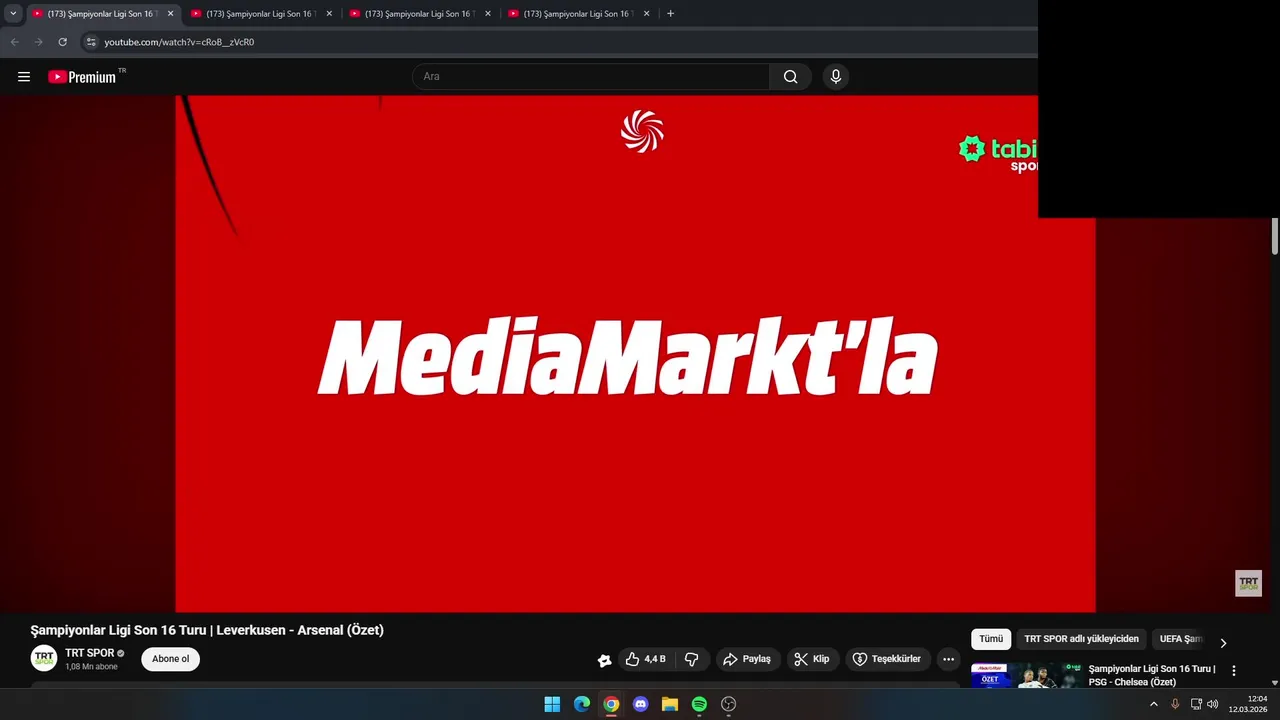Viewport: 1280px width, 720px height.
Task: View site information icon in address bar
Action: [90, 42]
